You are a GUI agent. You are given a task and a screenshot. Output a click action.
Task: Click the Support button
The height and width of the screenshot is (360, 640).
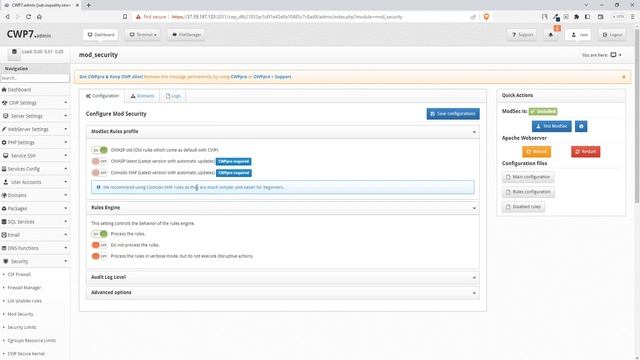click(522, 35)
